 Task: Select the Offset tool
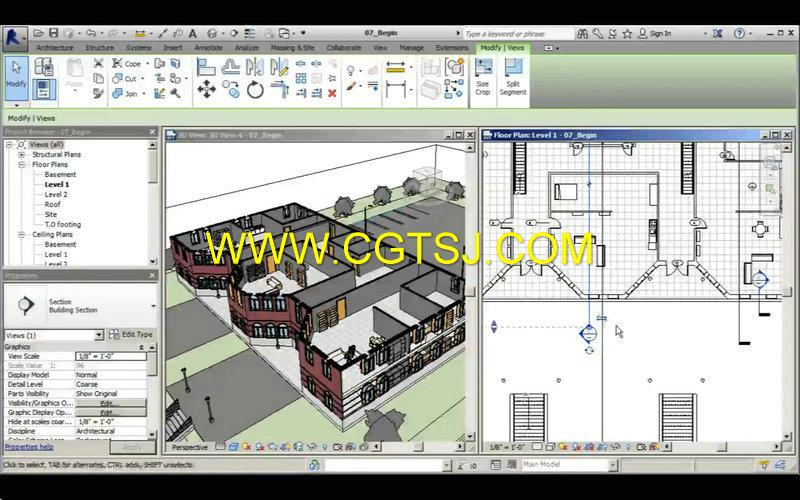click(x=231, y=67)
